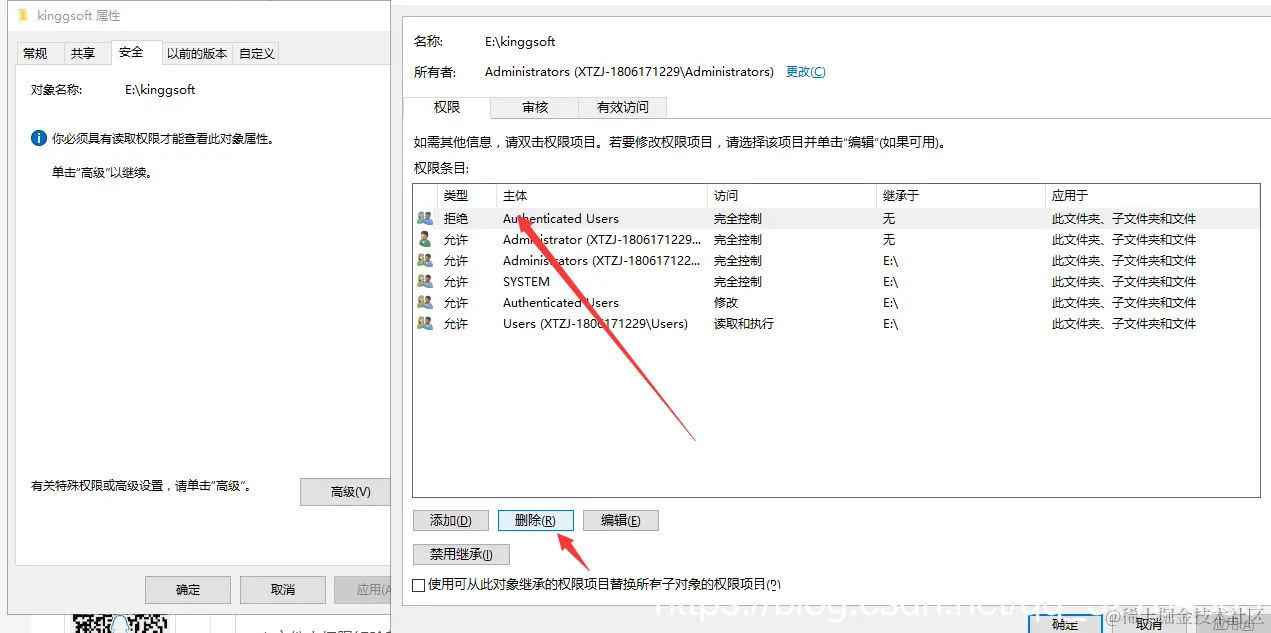Click the E:\kinggsoft object name in properties window
1271x633 pixels.
click(x=160, y=89)
